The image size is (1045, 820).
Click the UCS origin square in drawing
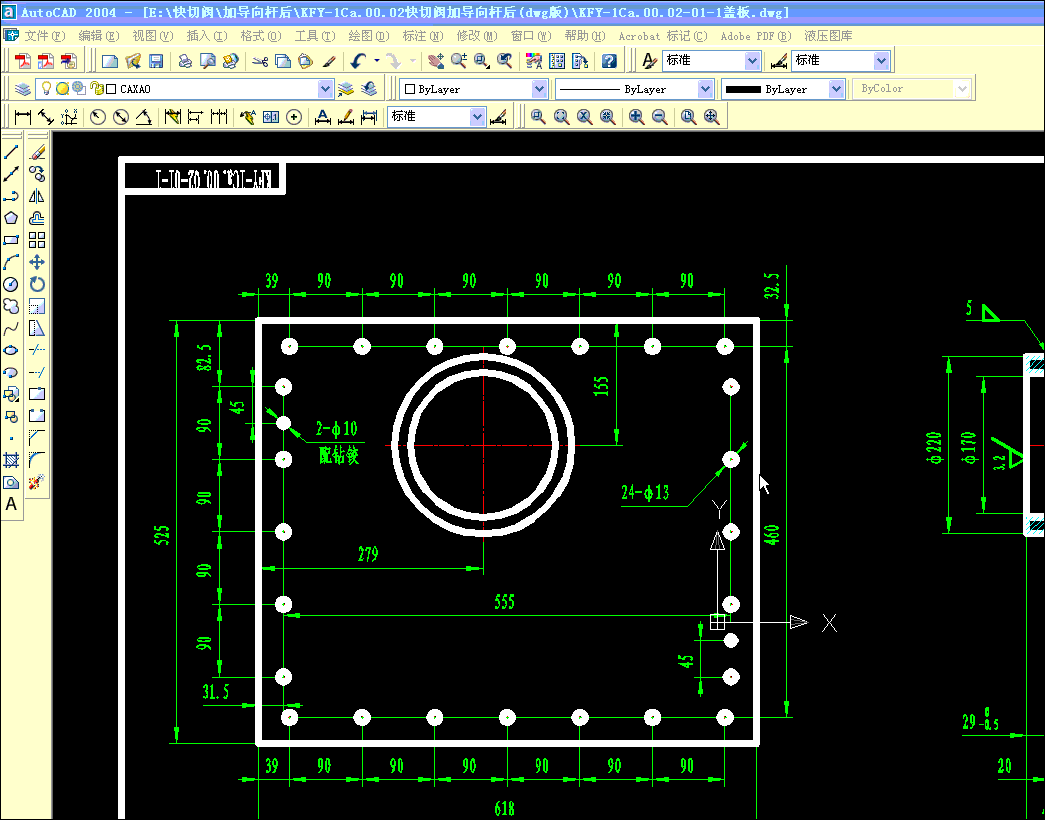tap(717, 622)
